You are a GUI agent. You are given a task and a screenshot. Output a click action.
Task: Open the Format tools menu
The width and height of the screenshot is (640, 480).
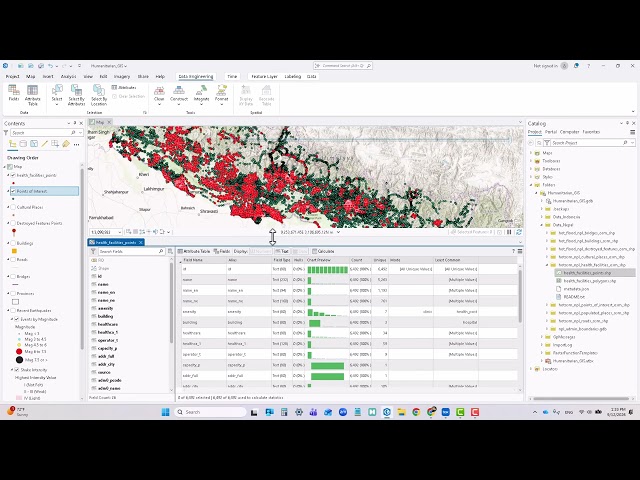222,94
